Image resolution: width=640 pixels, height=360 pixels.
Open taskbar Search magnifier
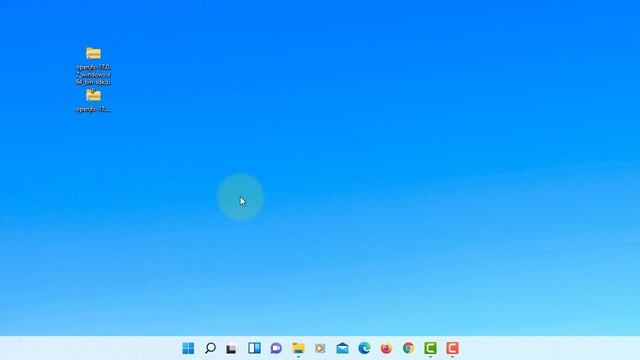pyautogui.click(x=210, y=348)
